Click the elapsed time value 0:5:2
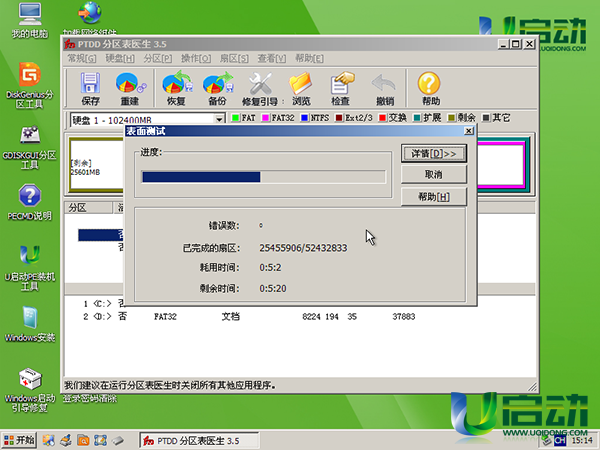 270,267
